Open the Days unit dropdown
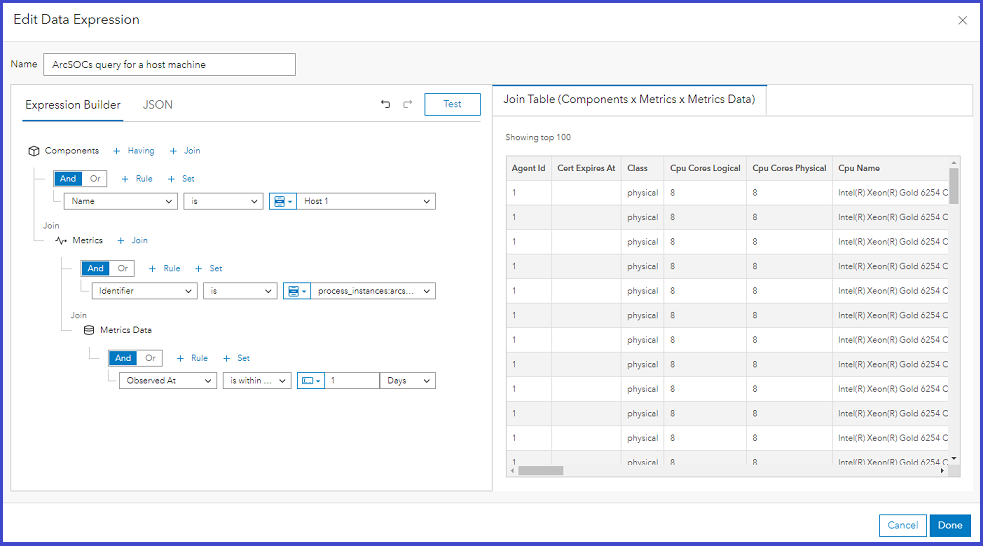Screen dimensions: 983x546 click(408, 381)
